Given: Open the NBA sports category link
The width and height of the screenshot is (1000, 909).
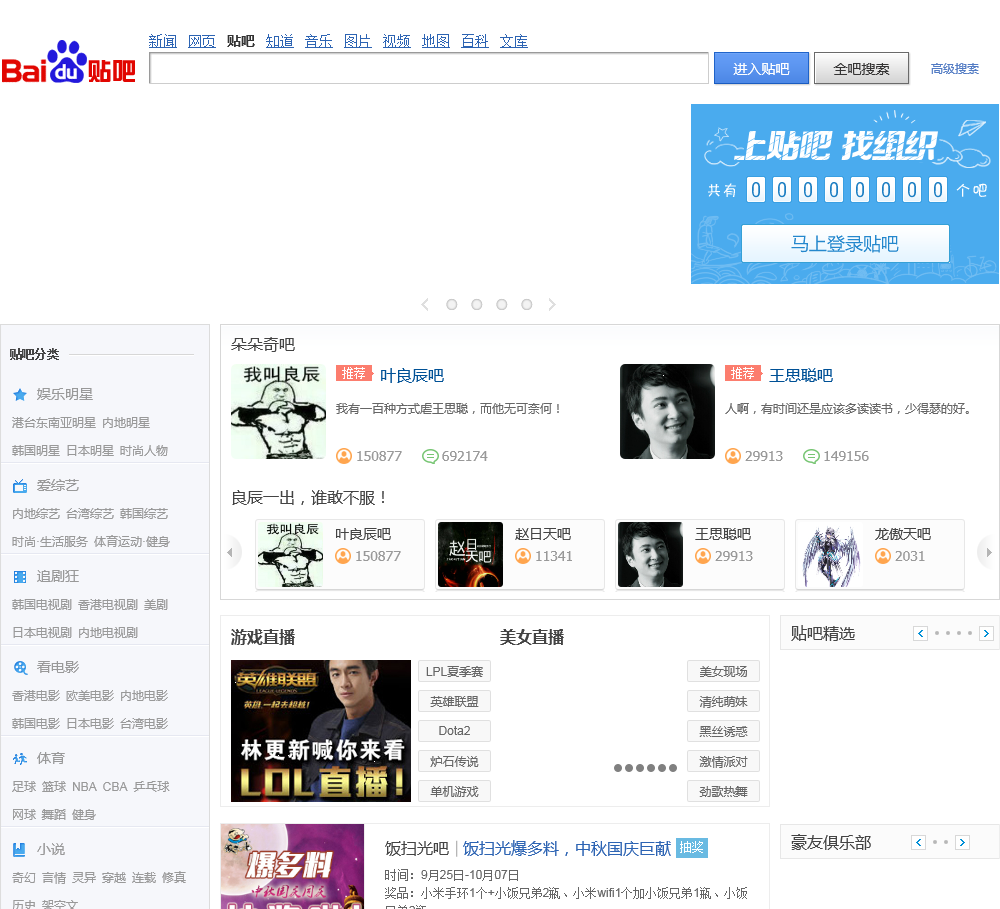Looking at the screenshot, I should point(84,787).
